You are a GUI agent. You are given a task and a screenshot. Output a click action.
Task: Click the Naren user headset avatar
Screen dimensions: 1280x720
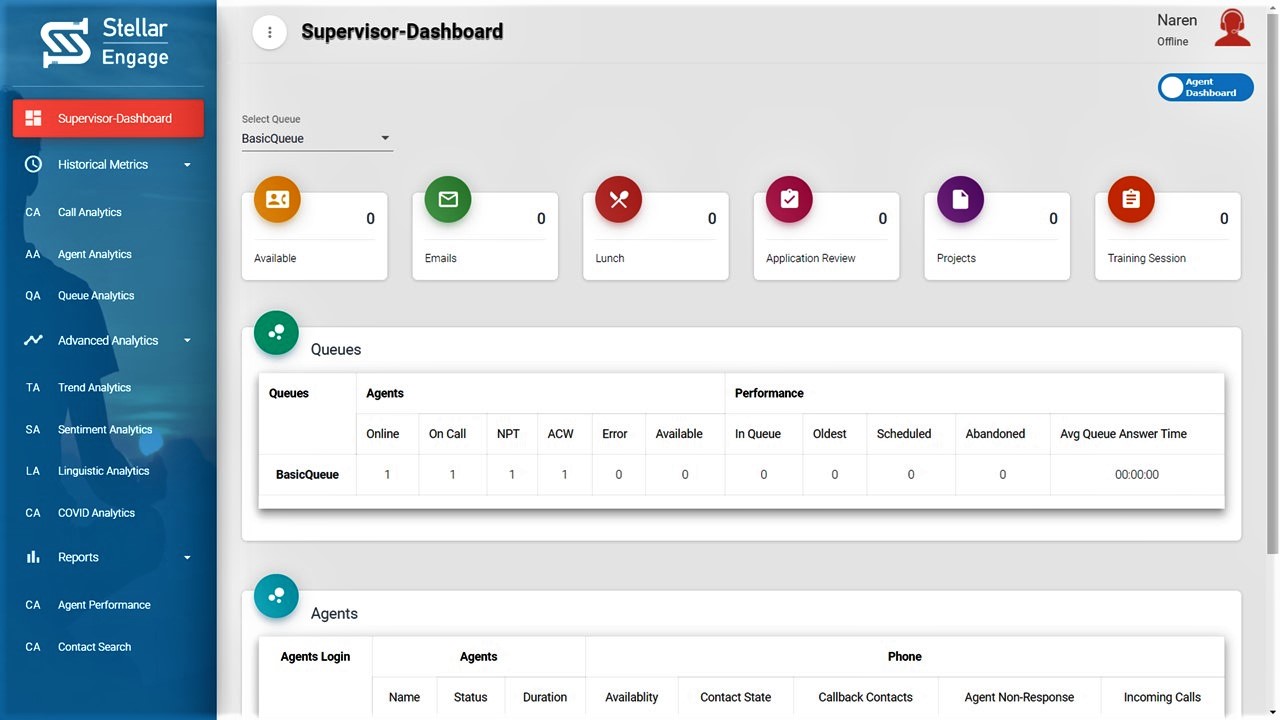tap(1232, 29)
